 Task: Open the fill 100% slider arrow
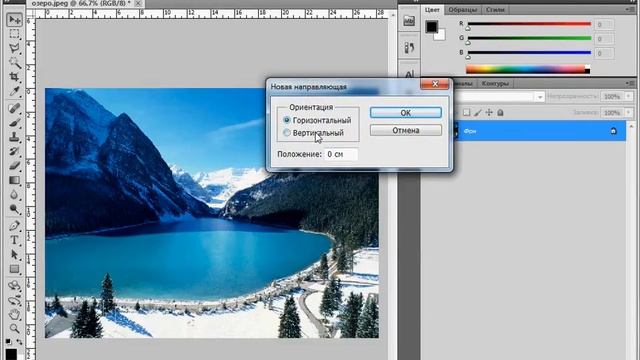click(x=629, y=112)
